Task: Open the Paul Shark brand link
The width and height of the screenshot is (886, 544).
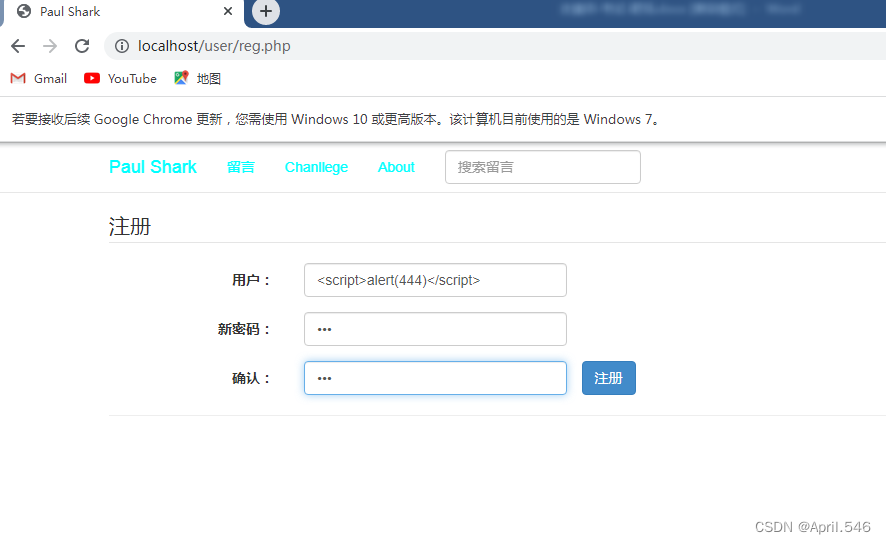Action: [153, 167]
